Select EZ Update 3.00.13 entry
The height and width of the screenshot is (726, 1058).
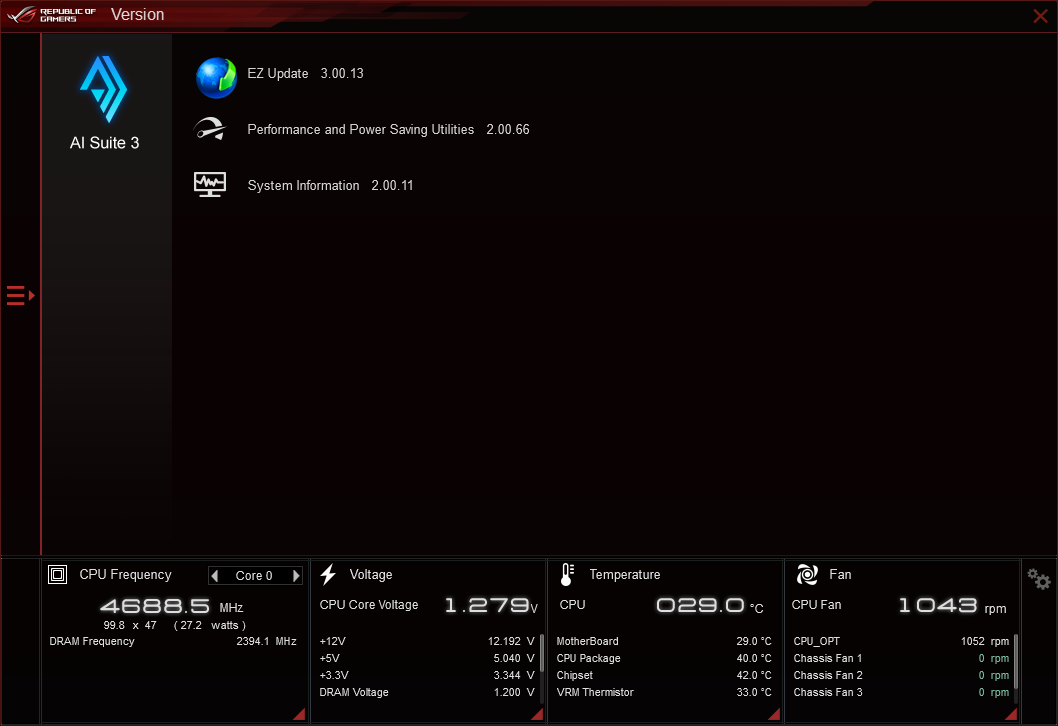[x=305, y=74]
